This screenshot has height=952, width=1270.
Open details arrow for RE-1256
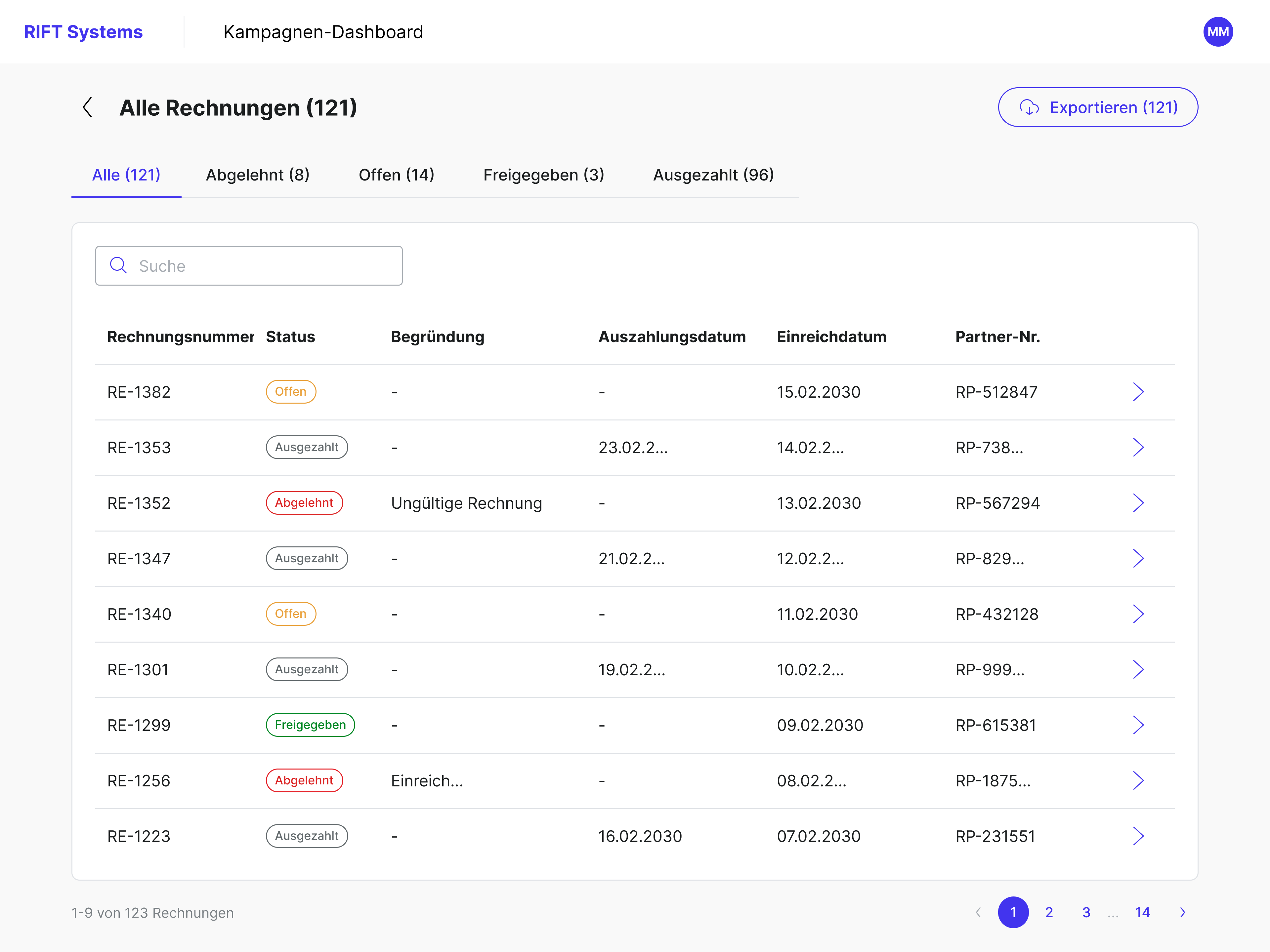point(1138,780)
